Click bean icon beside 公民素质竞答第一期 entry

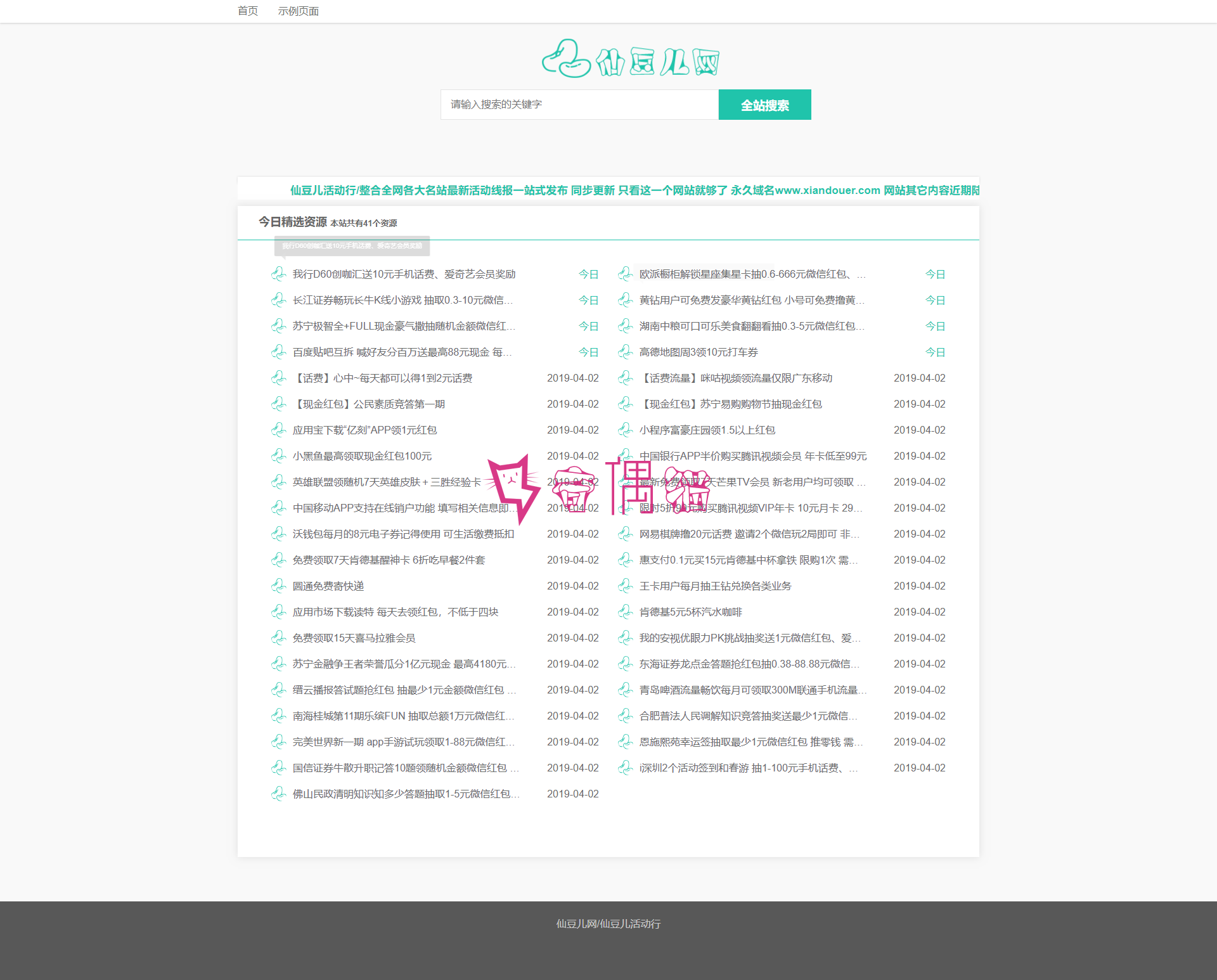click(x=279, y=404)
